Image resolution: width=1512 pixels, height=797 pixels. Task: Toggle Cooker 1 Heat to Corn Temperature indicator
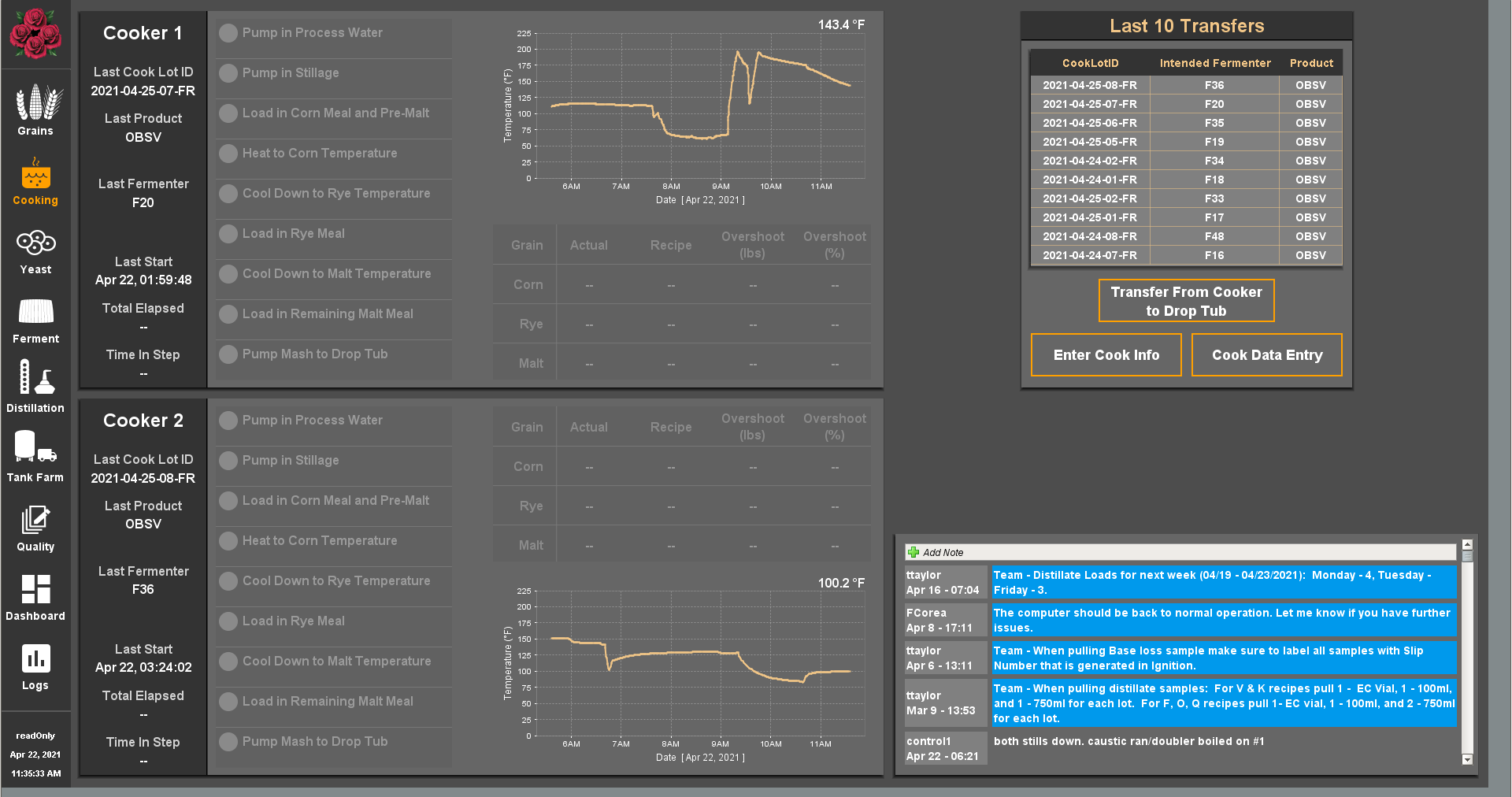(x=228, y=154)
